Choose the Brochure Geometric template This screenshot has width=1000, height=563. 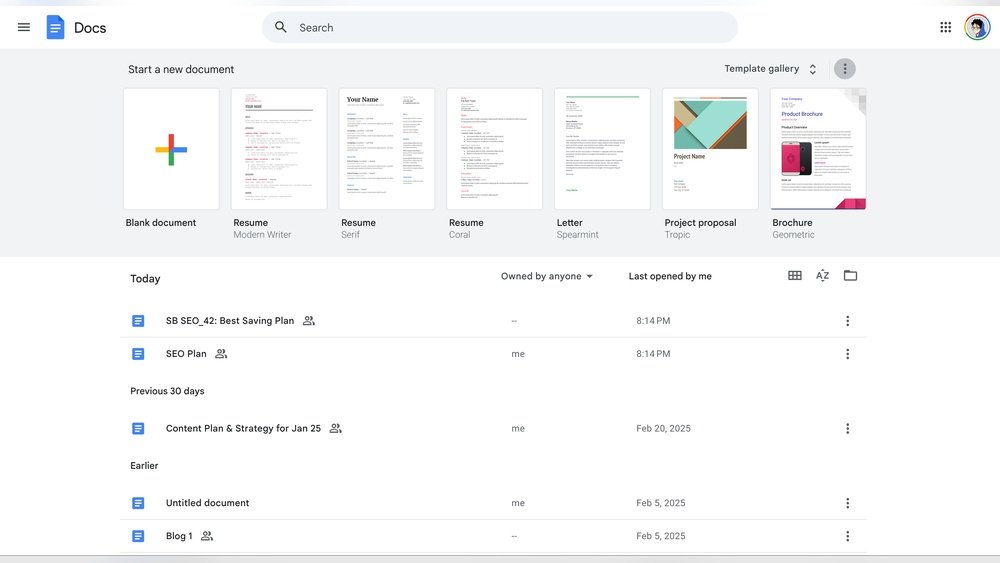(x=818, y=149)
